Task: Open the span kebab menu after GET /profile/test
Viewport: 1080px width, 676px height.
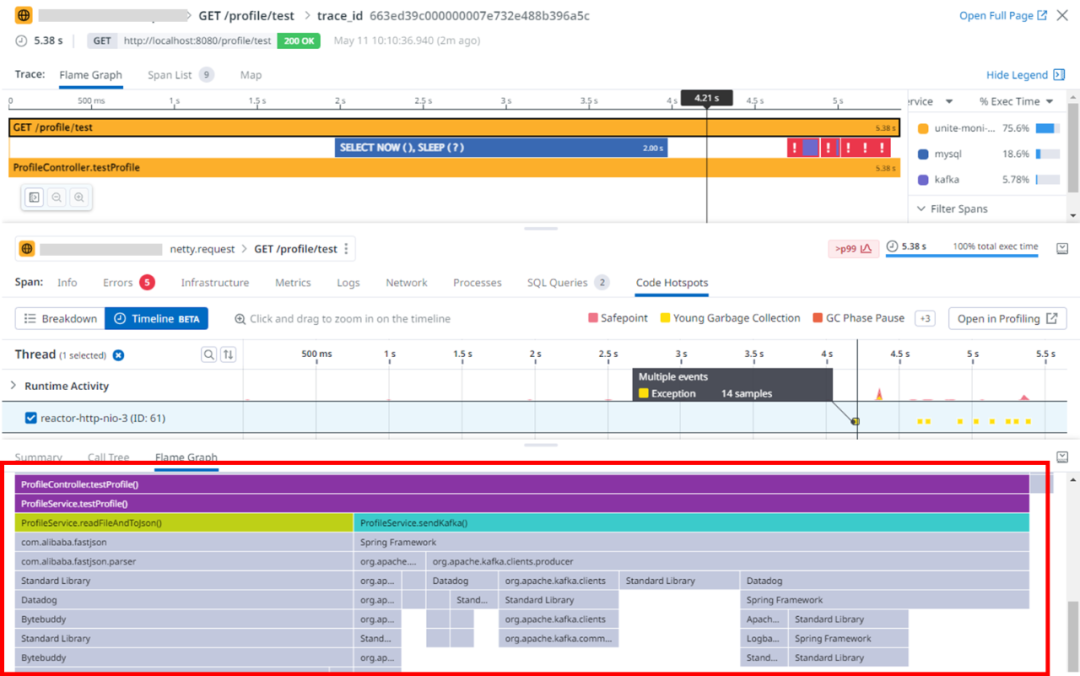Action: 347,249
